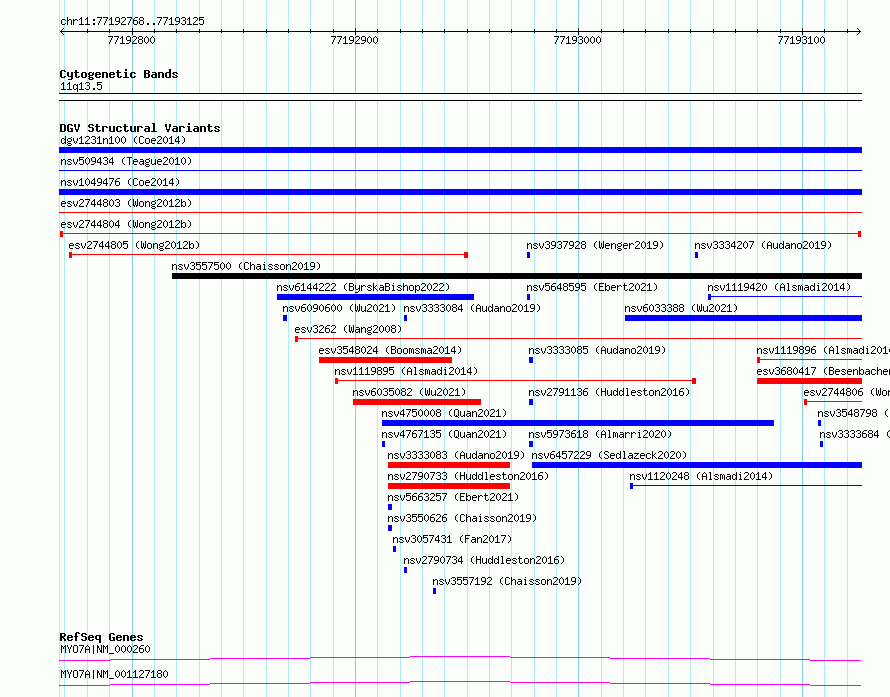The image size is (890, 697).
Task: Click the nsv2790734 (Huddleston2016) label
Action: pos(484,560)
